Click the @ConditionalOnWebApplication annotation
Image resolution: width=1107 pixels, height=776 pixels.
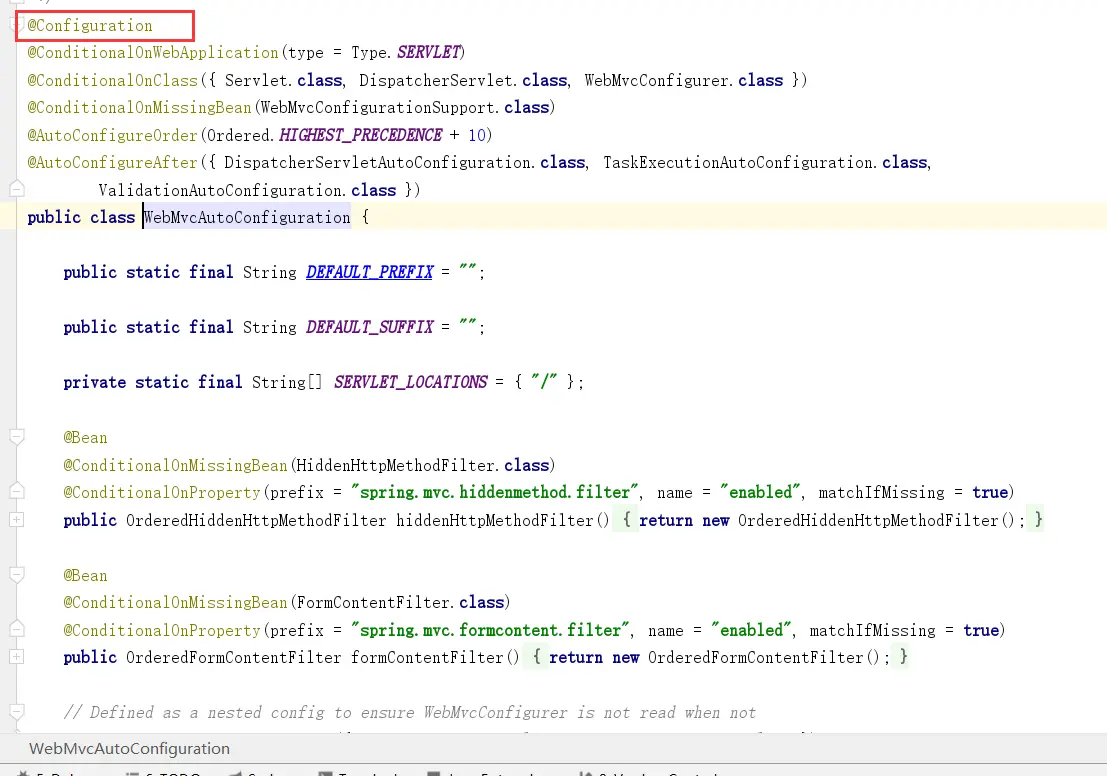152,52
